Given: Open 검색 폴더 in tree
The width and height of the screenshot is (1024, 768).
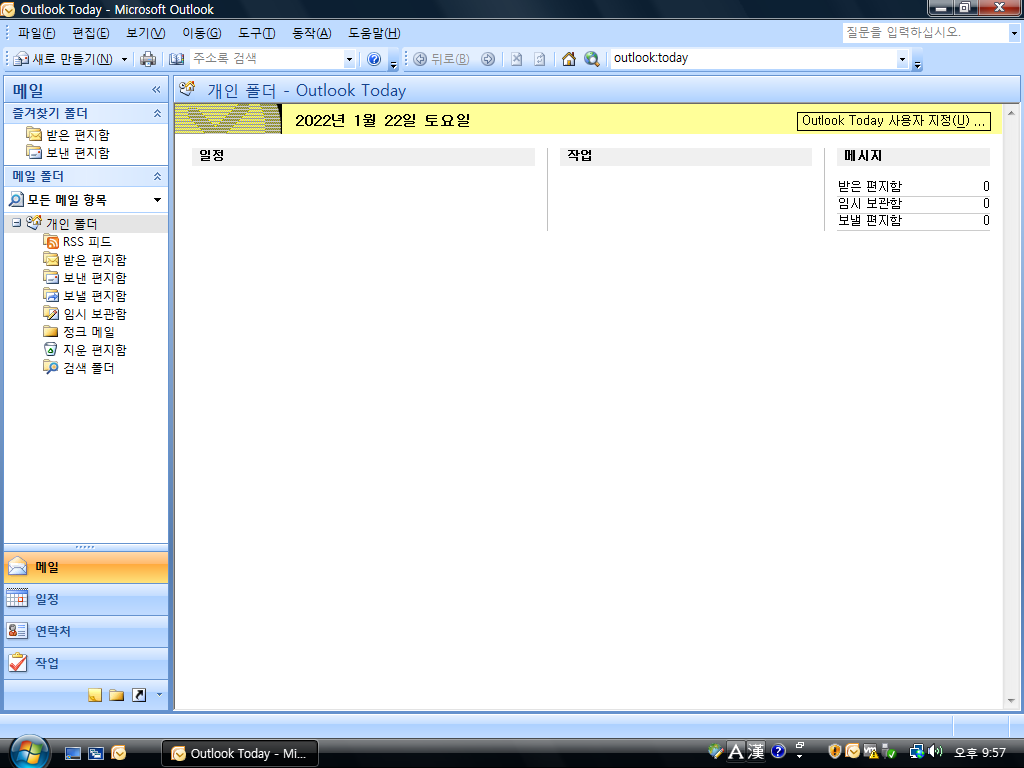Looking at the screenshot, I should pos(89,368).
